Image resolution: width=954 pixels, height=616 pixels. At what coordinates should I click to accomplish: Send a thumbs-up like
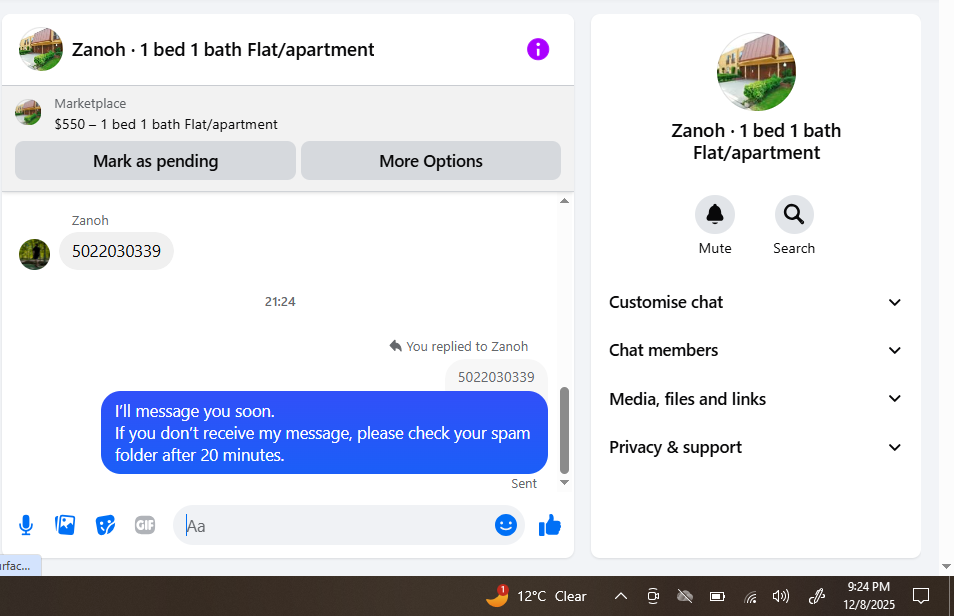pyautogui.click(x=550, y=525)
